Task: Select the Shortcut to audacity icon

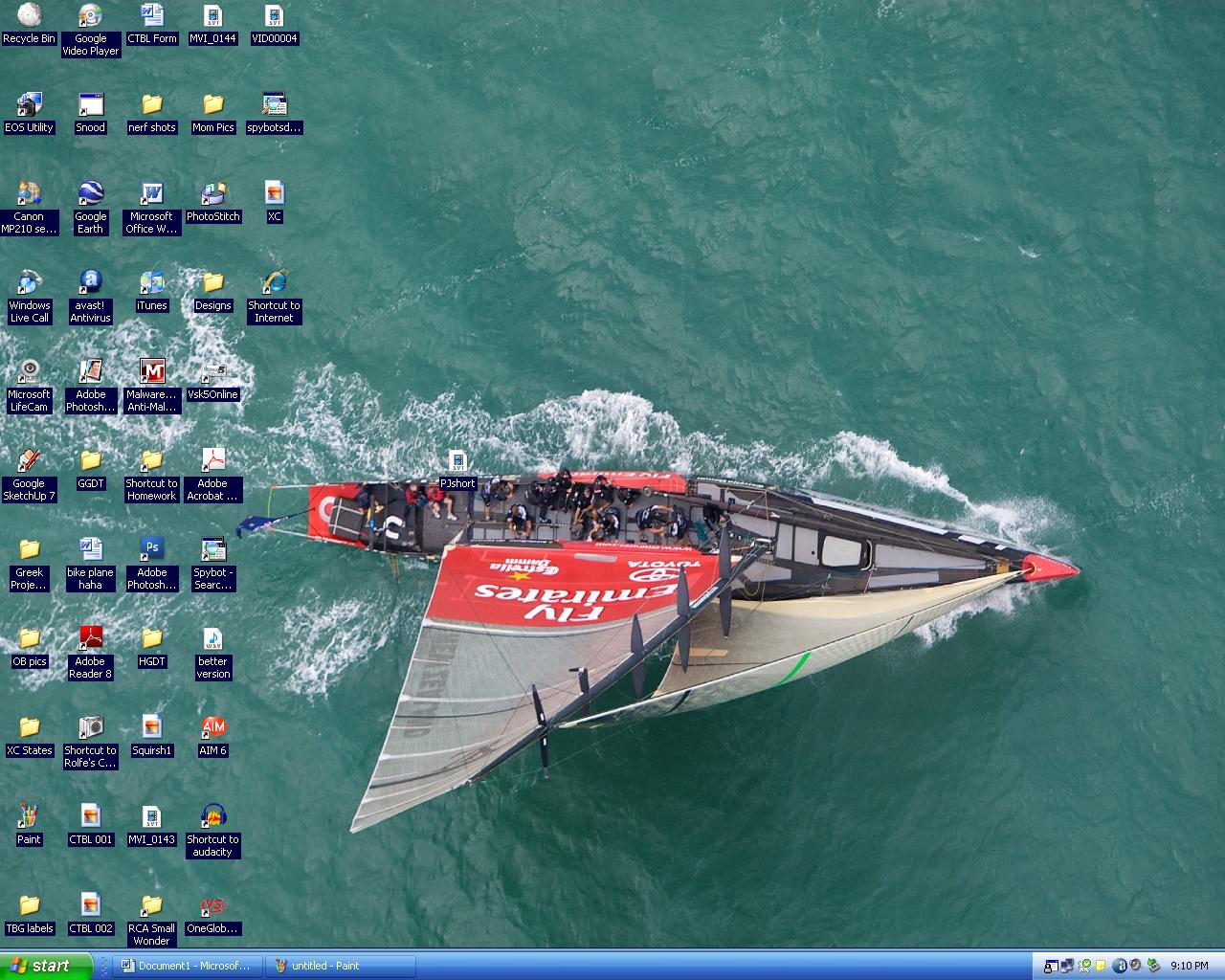Action: [x=212, y=817]
